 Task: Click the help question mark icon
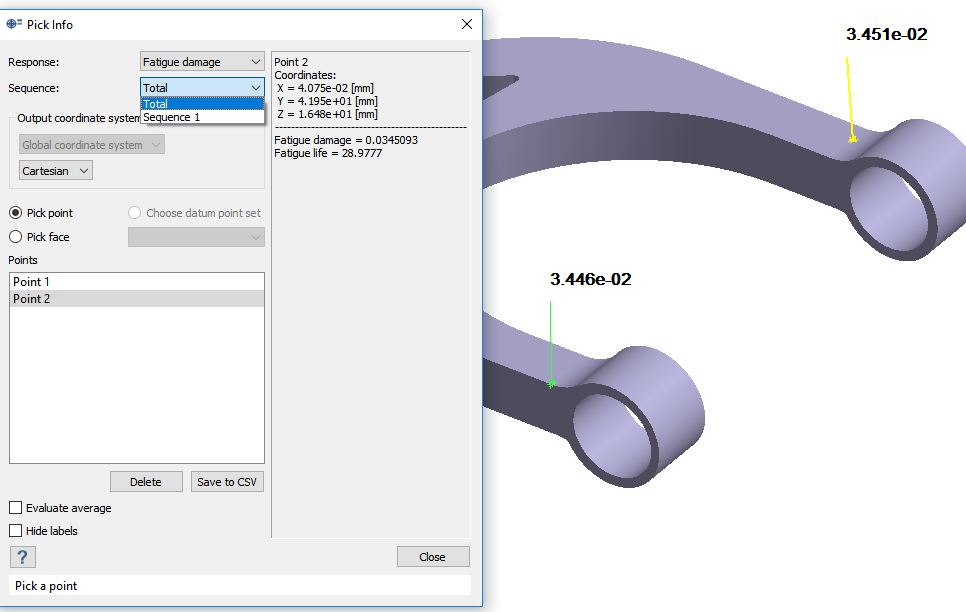(x=22, y=557)
